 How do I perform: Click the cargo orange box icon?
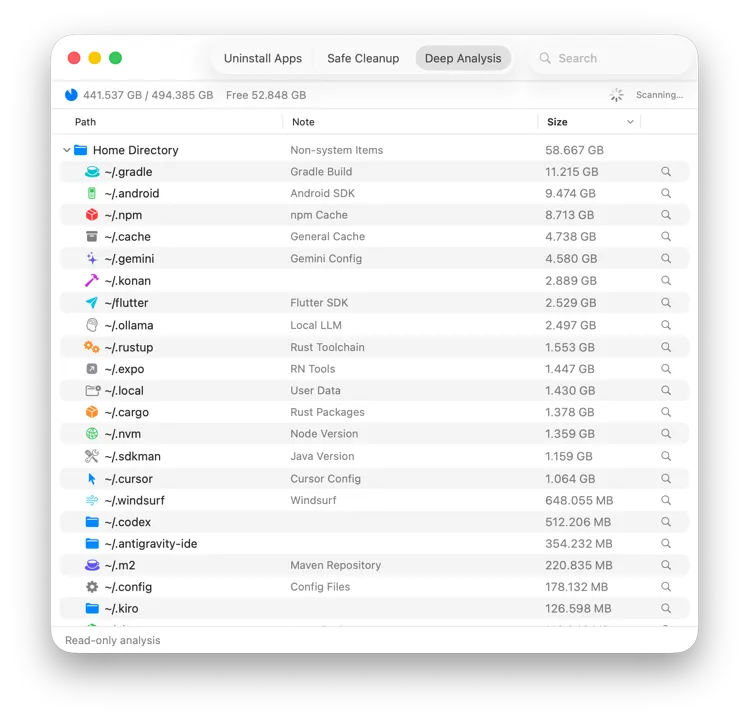92,412
